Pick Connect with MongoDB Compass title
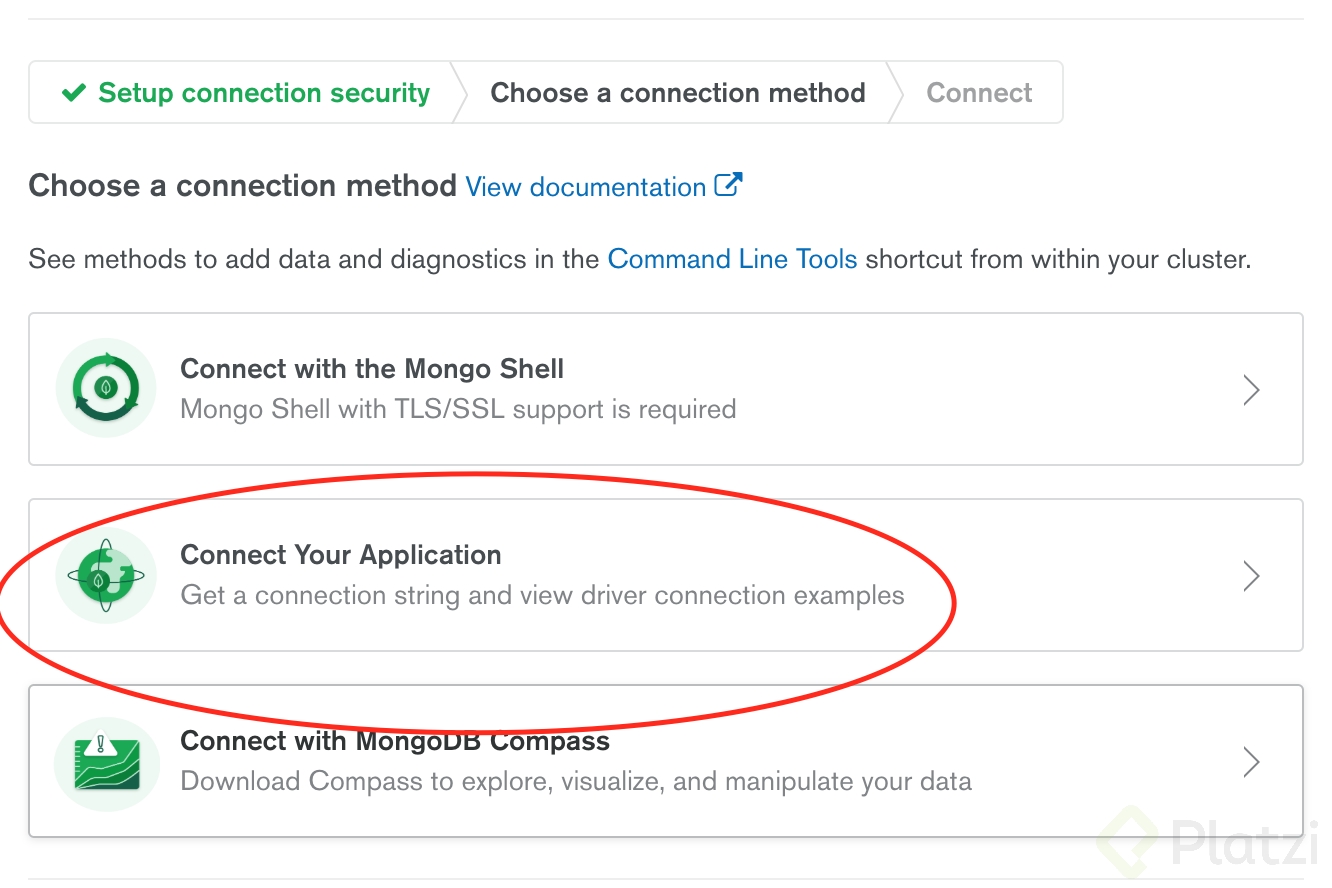The image size is (1332, 888). coord(395,741)
